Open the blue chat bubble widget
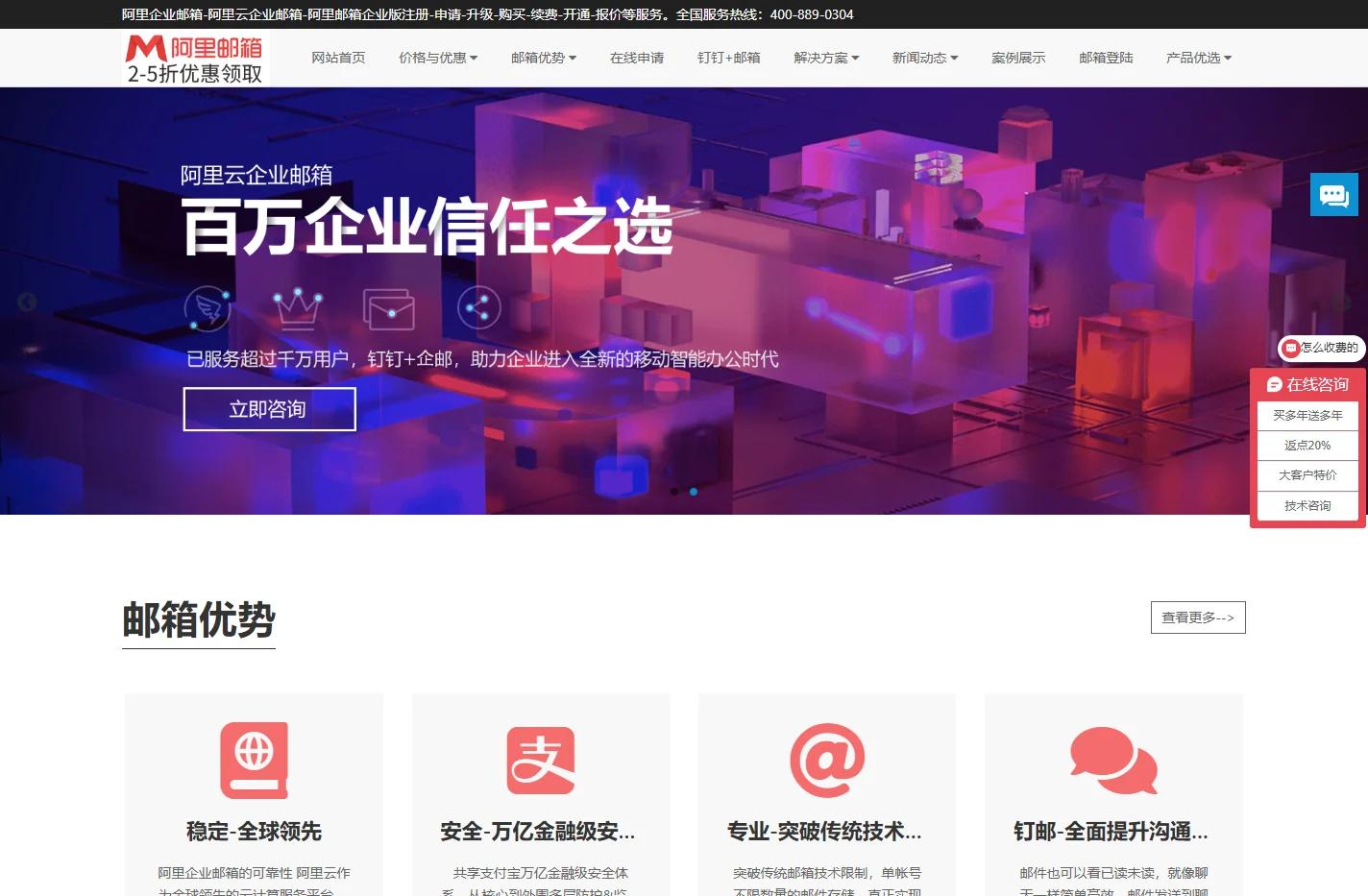Viewport: 1368px width, 896px height. point(1334,195)
